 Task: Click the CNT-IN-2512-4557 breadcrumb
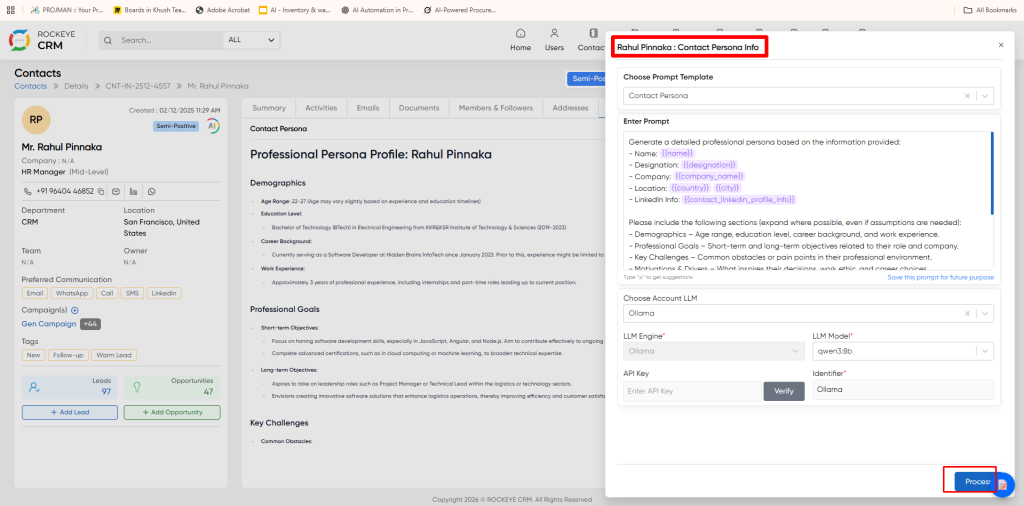point(138,86)
